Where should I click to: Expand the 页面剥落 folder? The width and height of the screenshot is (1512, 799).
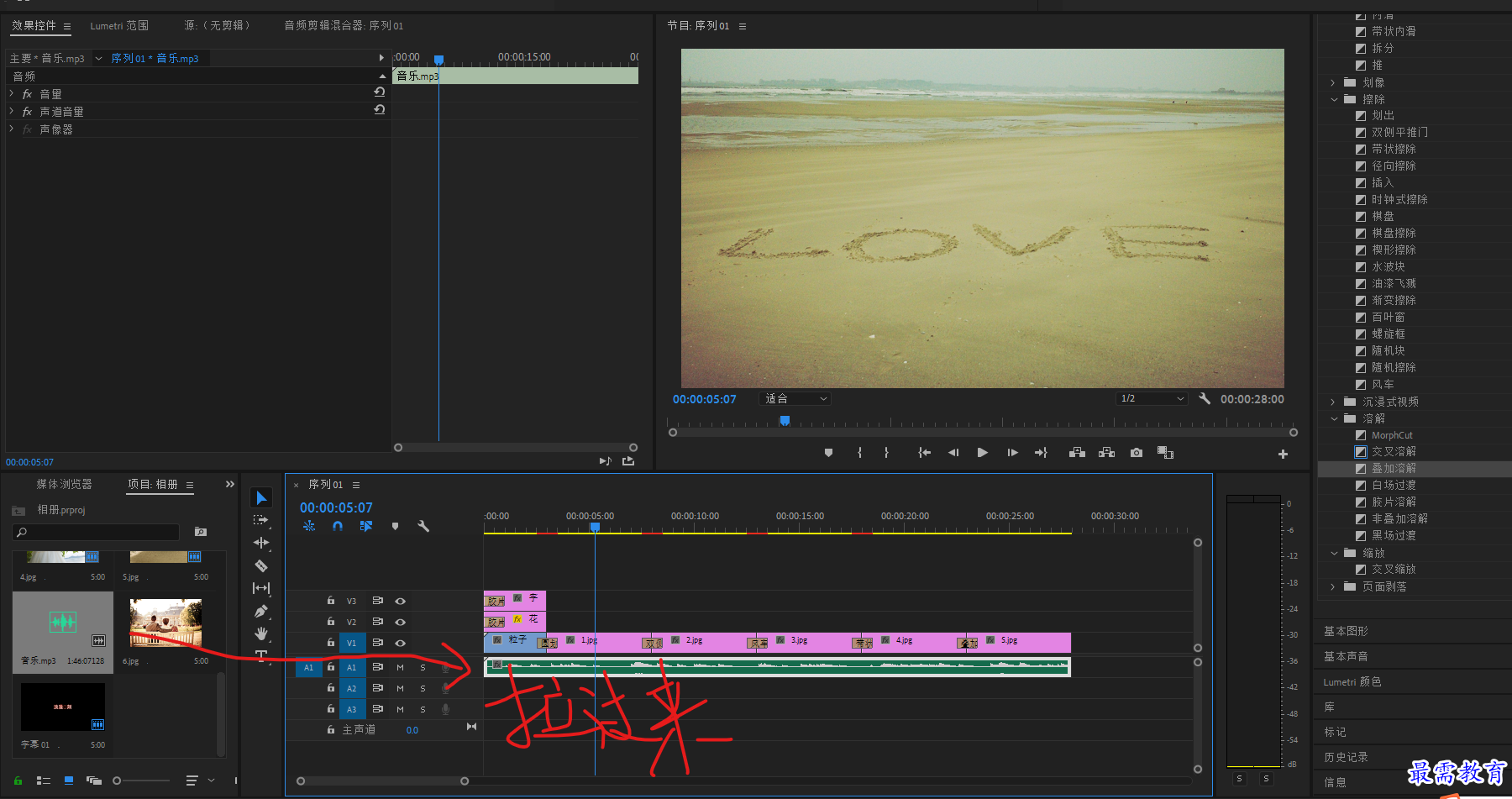[1333, 586]
